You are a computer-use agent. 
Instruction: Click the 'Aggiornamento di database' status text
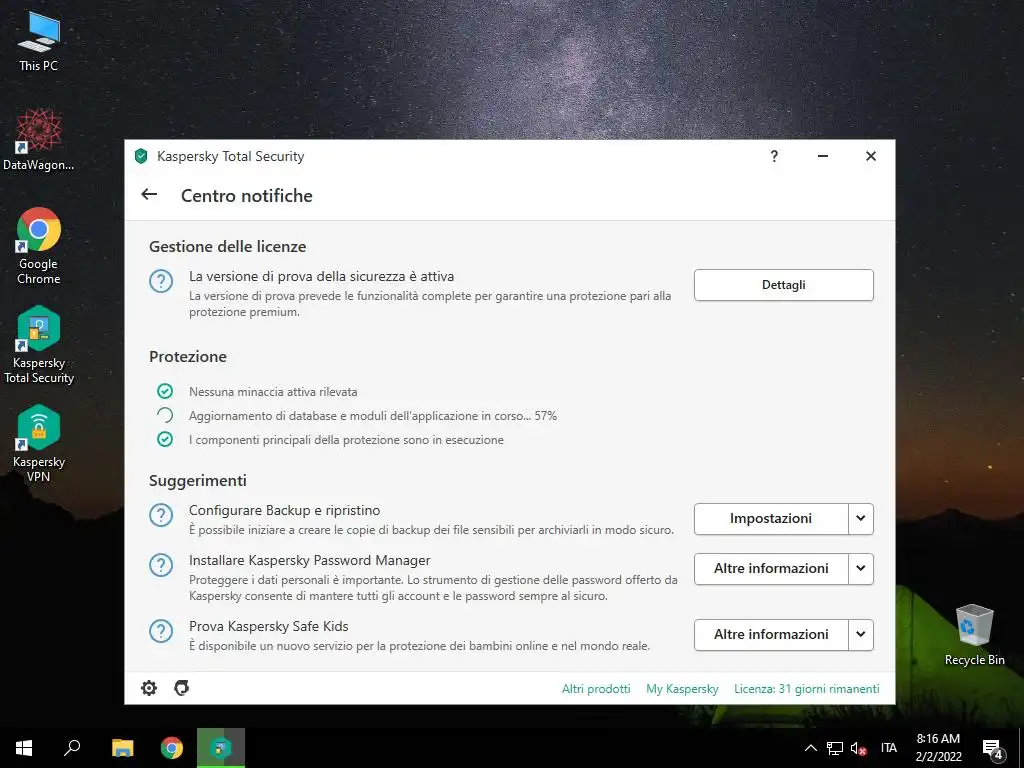tap(373, 416)
